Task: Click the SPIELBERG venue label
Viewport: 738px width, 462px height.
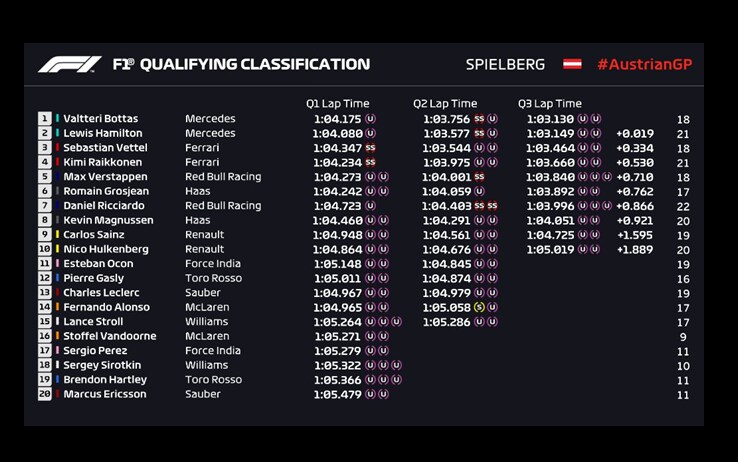Action: 505,64
